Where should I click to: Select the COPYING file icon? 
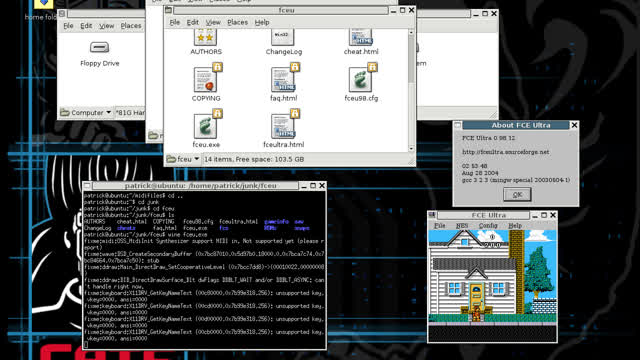207,78
